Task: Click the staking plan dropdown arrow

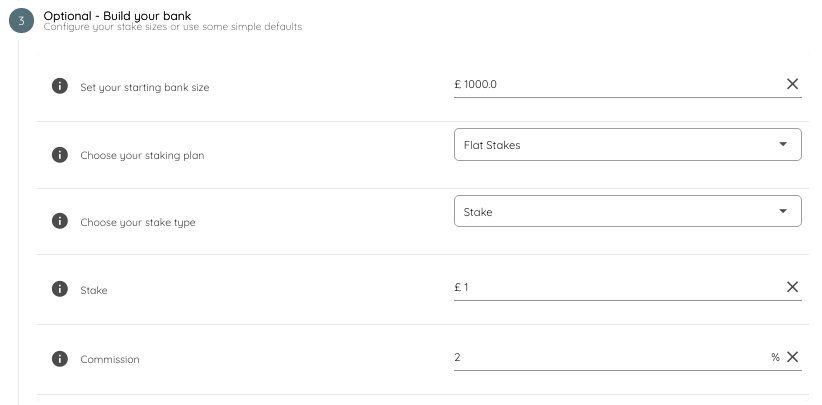Action: 783,145
